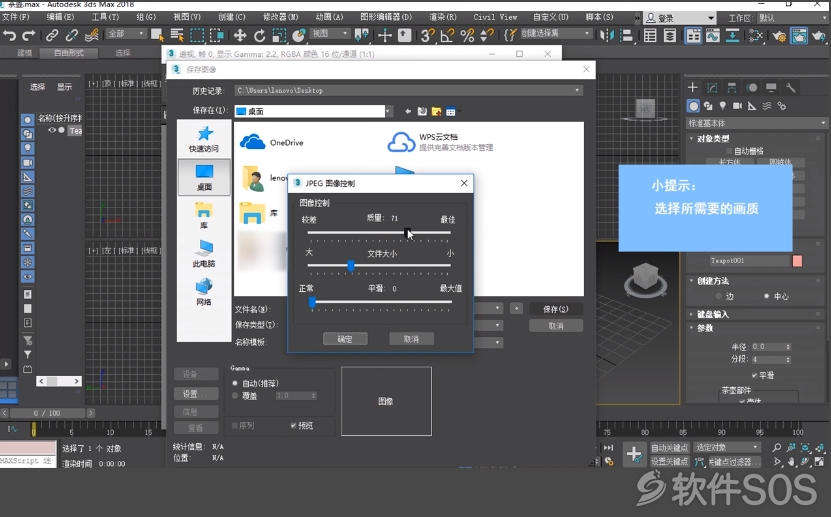Image resolution: width=831 pixels, height=517 pixels.
Task: Open Network location in save dialog sidebar
Action: 204,292
